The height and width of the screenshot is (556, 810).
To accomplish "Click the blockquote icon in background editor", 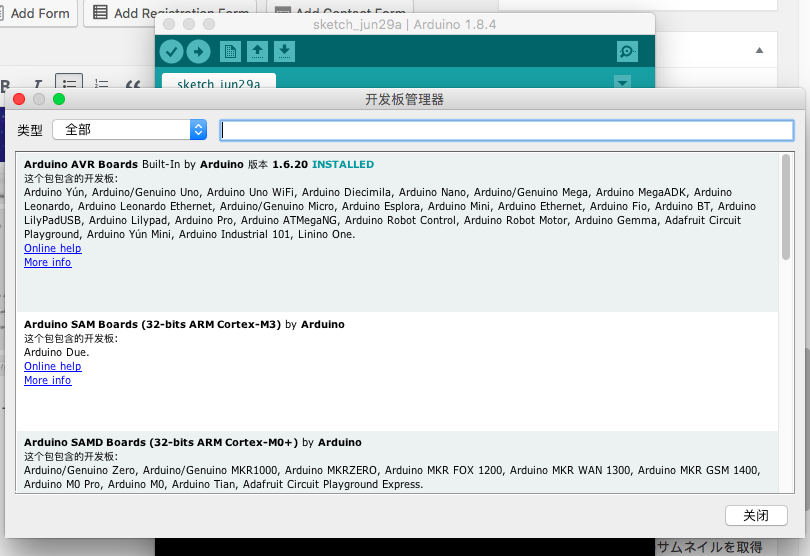I will (133, 84).
